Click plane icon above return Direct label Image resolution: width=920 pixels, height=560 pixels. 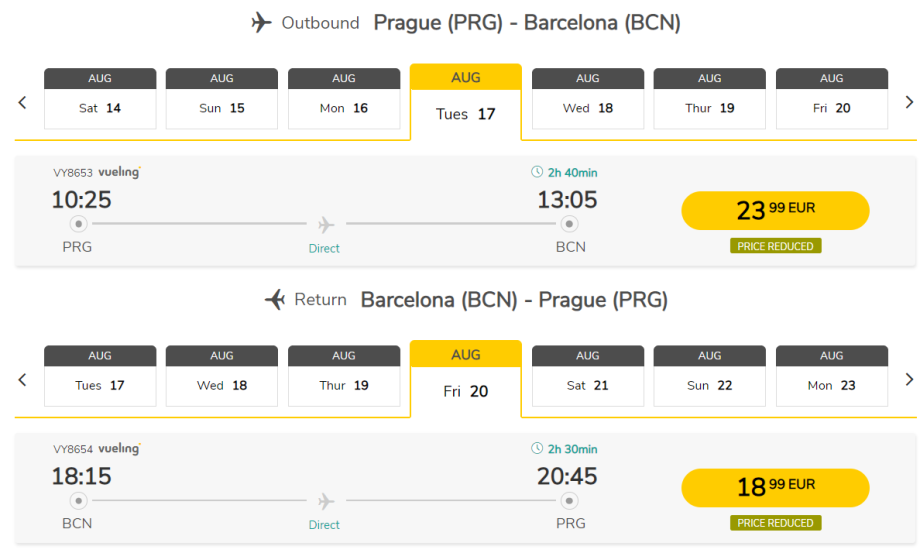325,501
